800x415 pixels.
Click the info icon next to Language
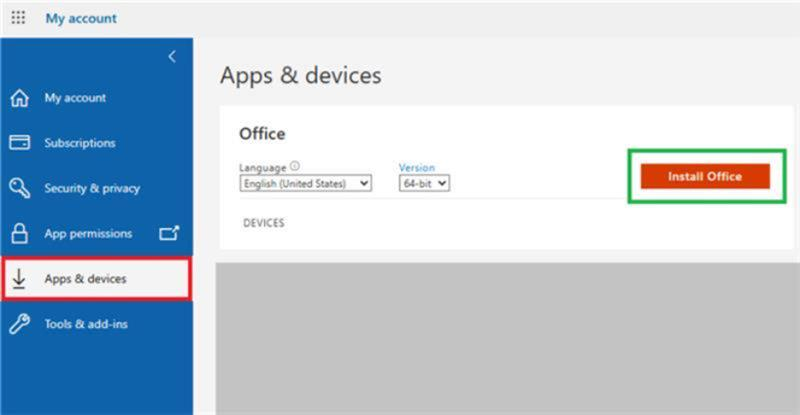294,166
